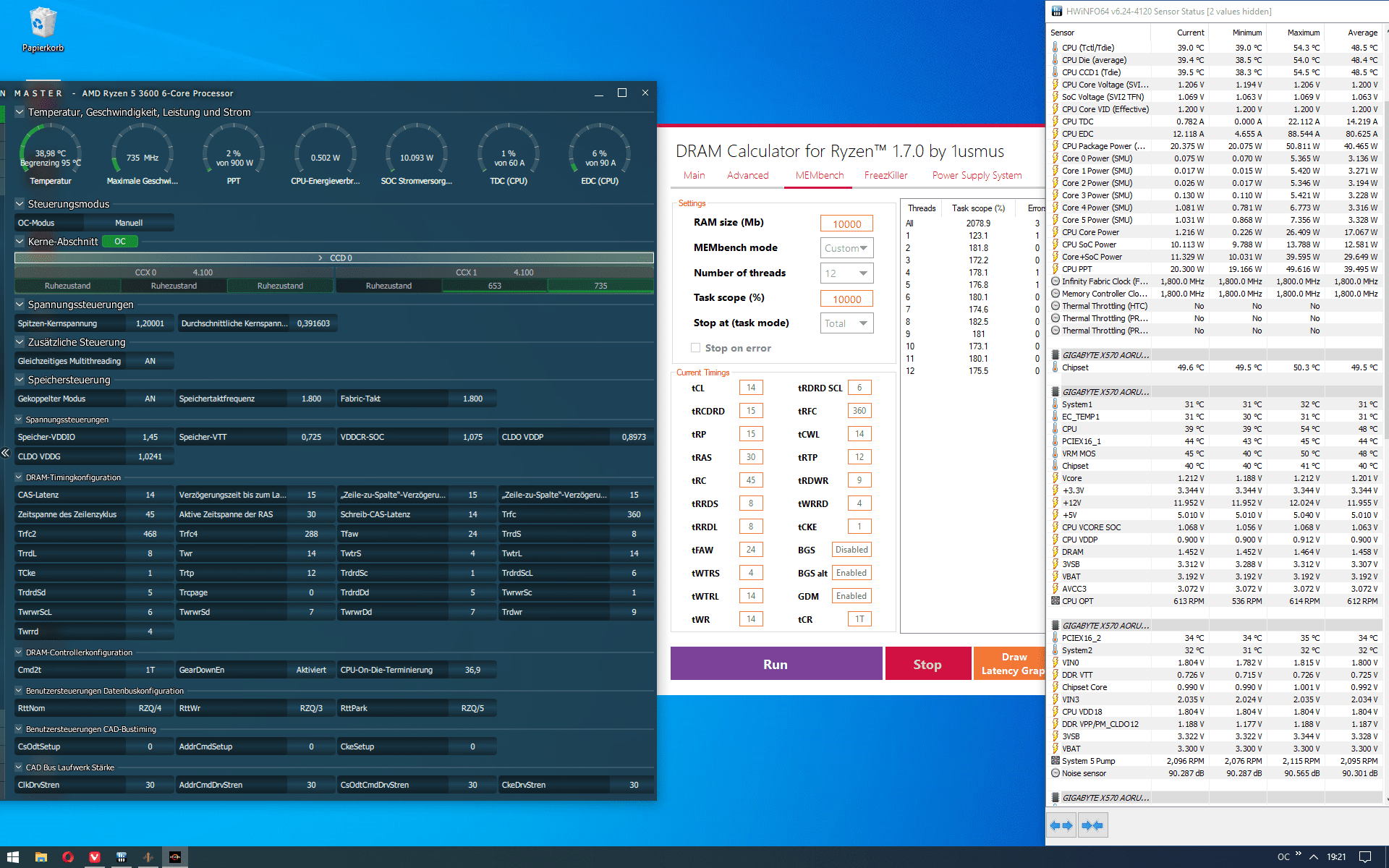Toggle GearDownEn Aktiviert setting
1389x868 pixels.
pyautogui.click(x=311, y=670)
